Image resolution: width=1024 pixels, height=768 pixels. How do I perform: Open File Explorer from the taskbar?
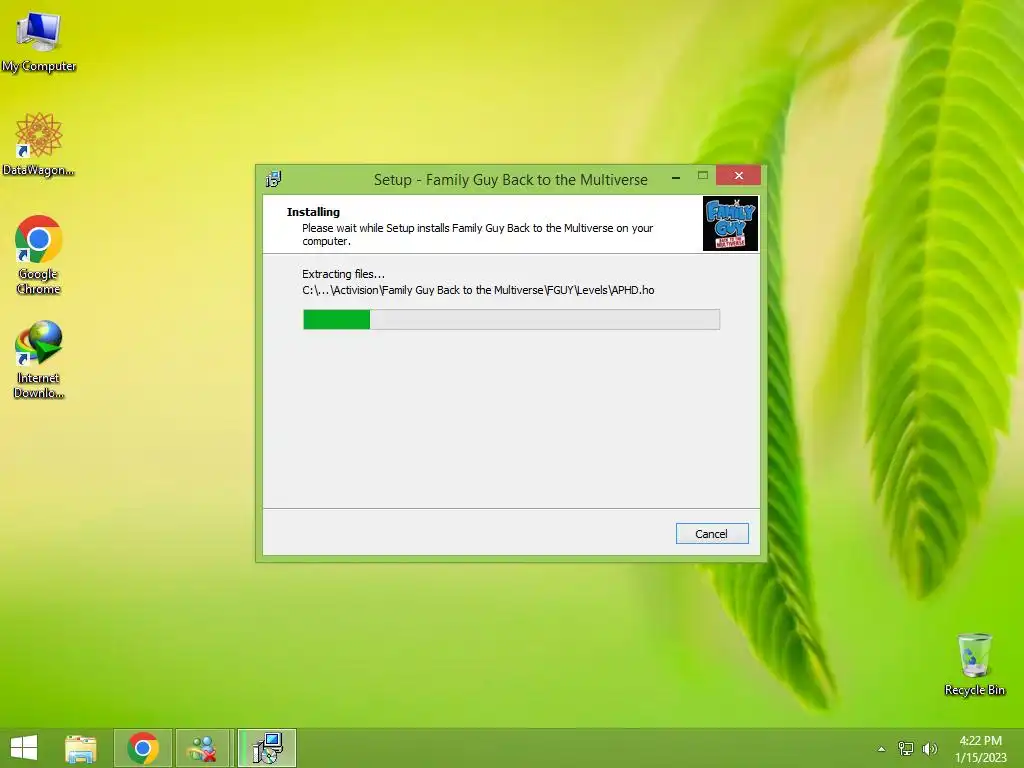[x=81, y=748]
